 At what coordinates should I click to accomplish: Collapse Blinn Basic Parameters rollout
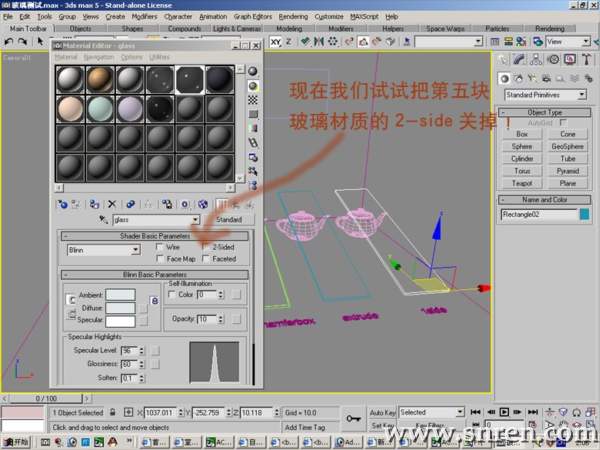point(155,274)
